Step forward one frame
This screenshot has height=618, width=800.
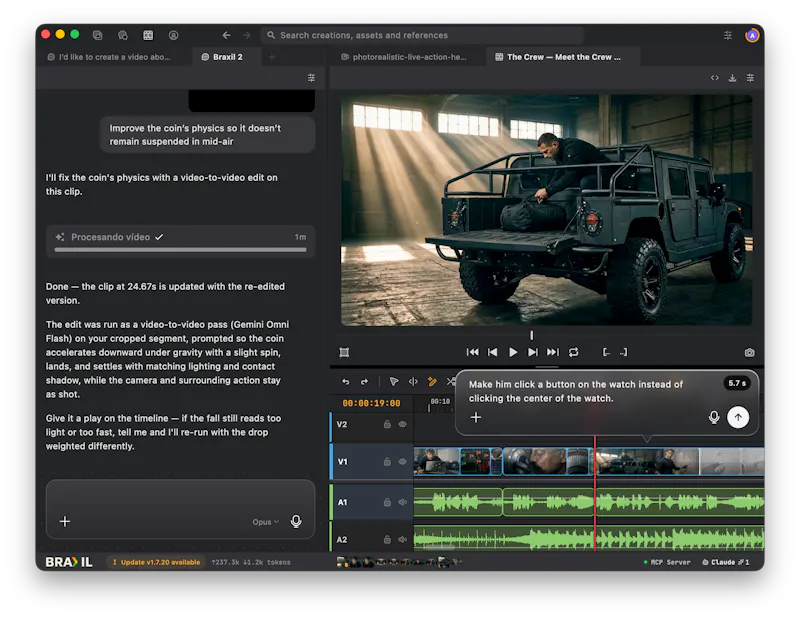coord(533,352)
